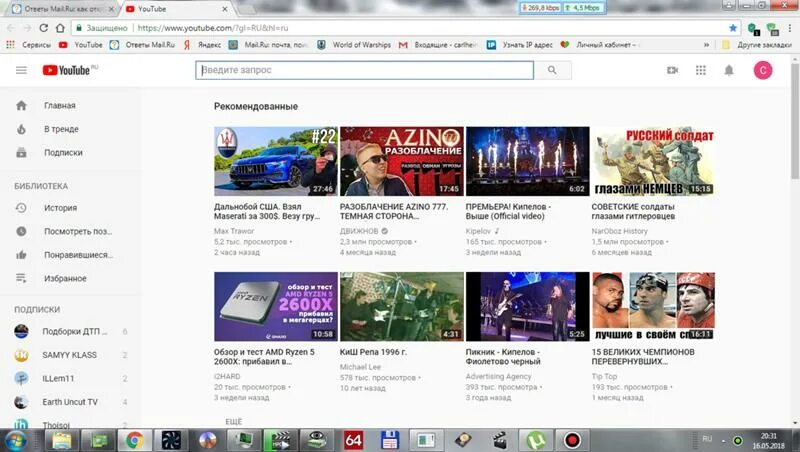The height and width of the screenshot is (452, 800).
Task: Open Chrome from the taskbar
Action: click(135, 440)
